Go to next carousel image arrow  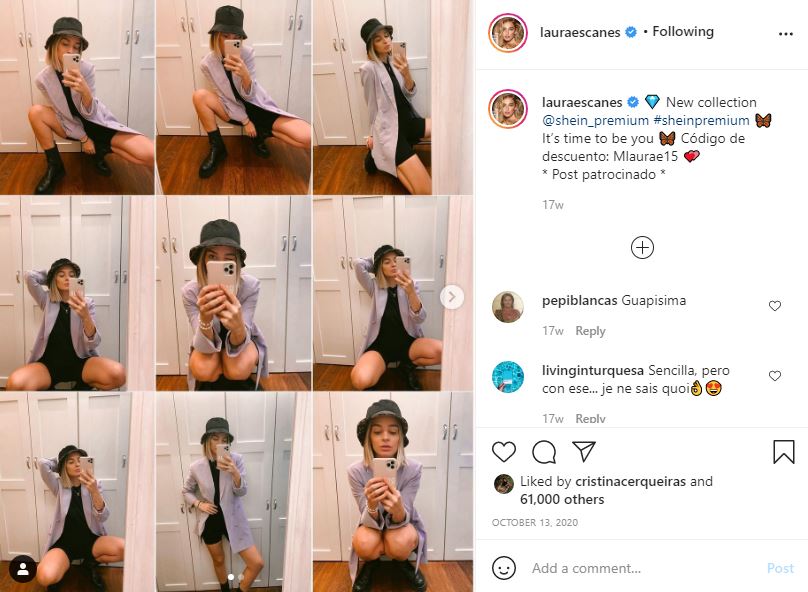tap(452, 296)
